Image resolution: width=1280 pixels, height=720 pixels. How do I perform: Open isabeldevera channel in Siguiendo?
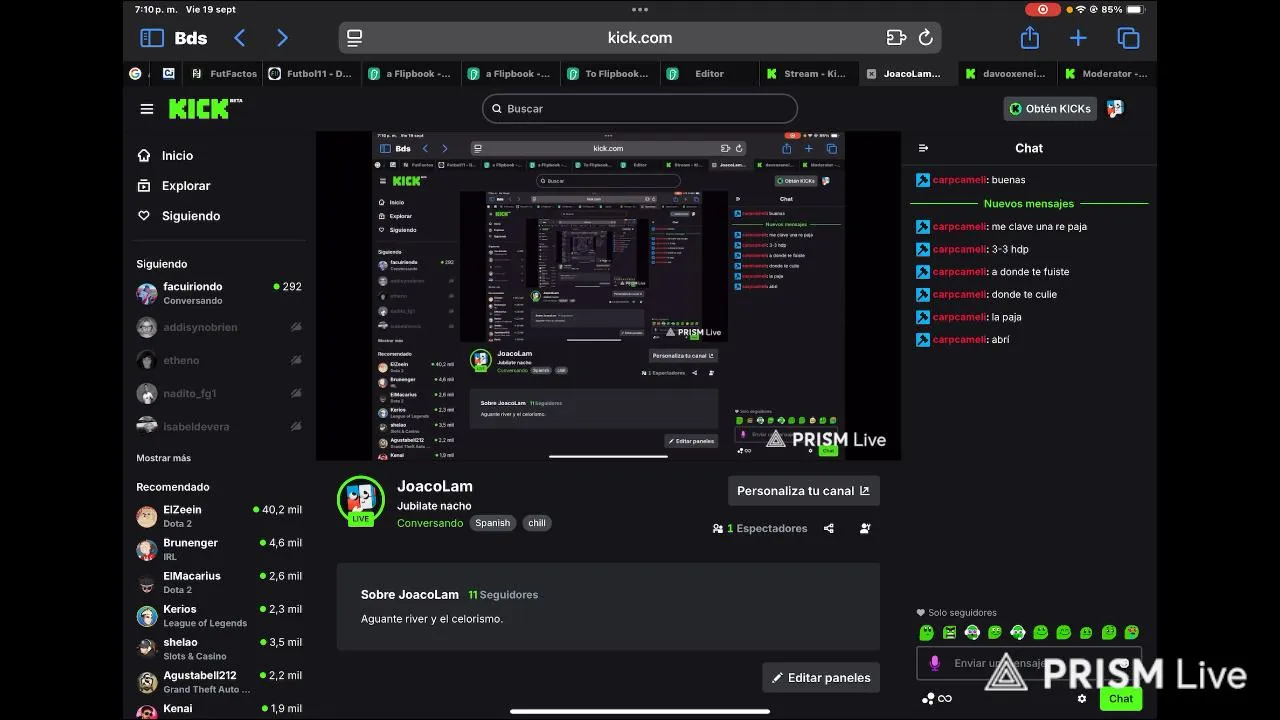(x=219, y=426)
